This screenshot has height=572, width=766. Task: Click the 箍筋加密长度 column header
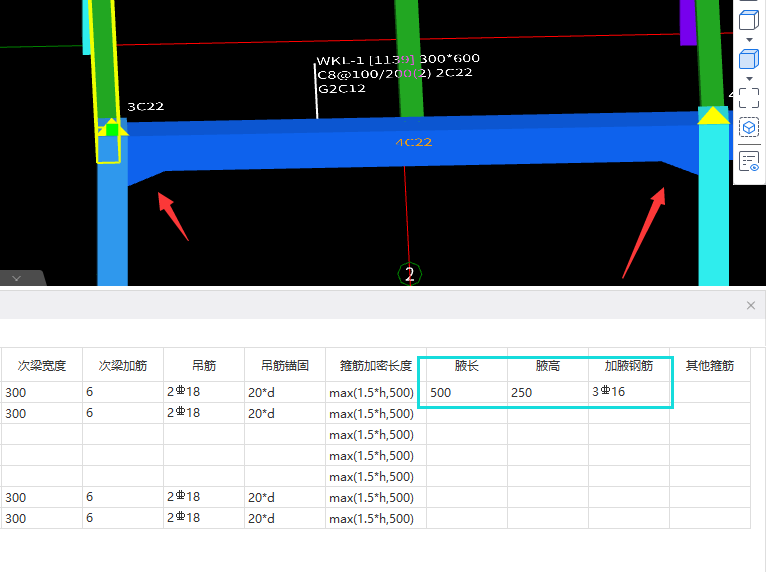[x=376, y=365]
